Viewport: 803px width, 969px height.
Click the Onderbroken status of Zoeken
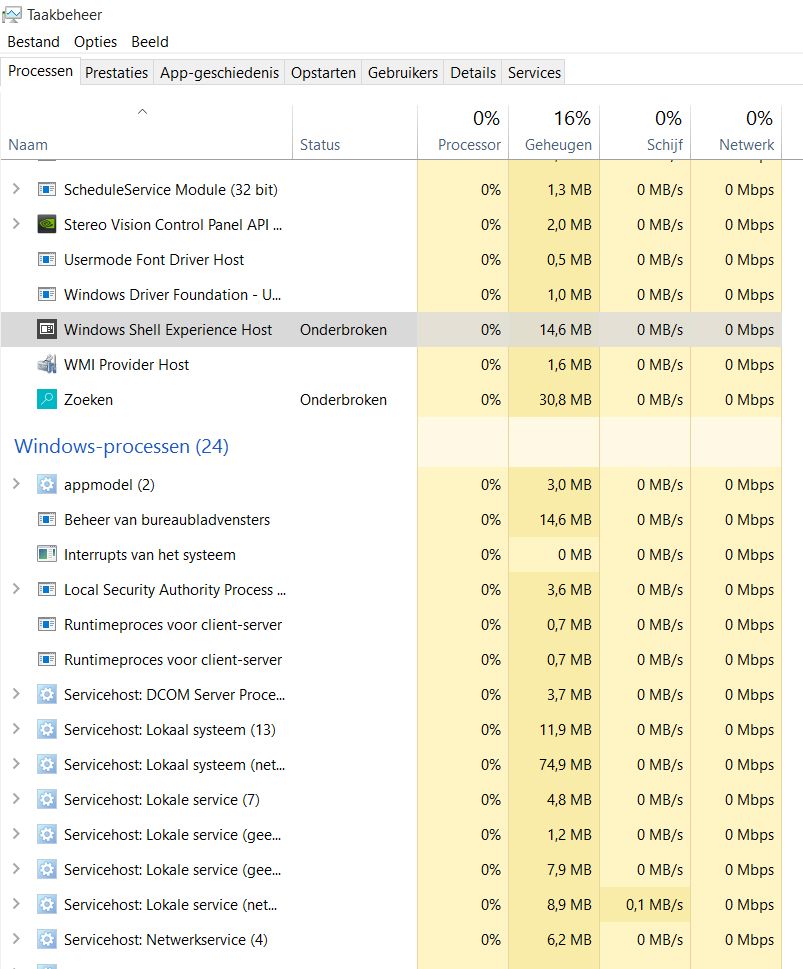click(343, 400)
